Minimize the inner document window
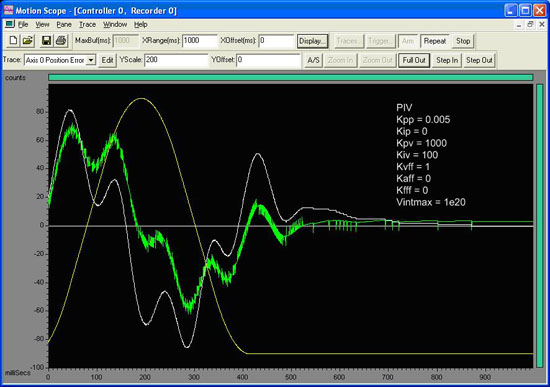This screenshot has width=550, height=387. (x=519, y=24)
